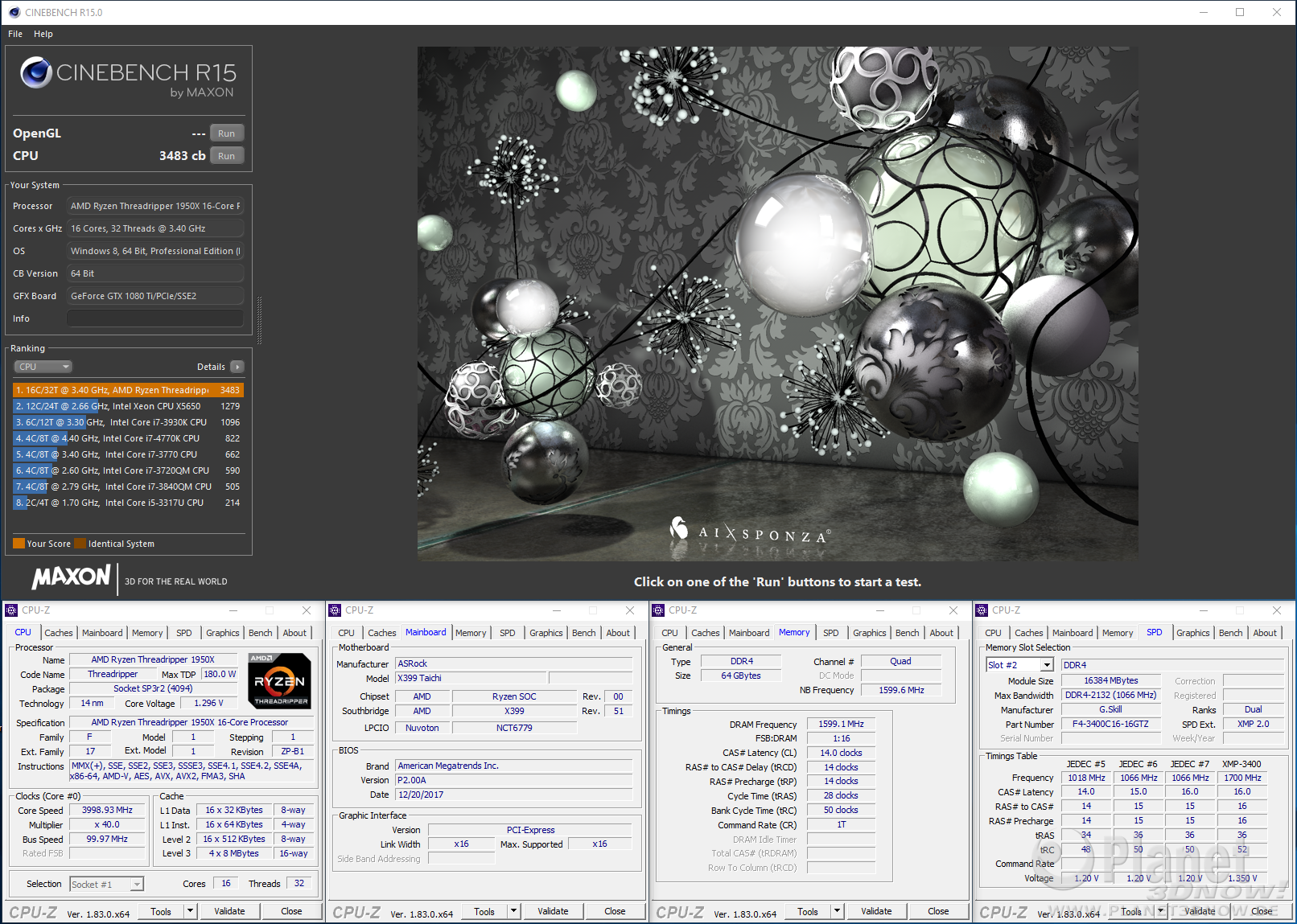The height and width of the screenshot is (924, 1297).
Task: Open the File menu in Cinebench
Action: click(x=15, y=34)
